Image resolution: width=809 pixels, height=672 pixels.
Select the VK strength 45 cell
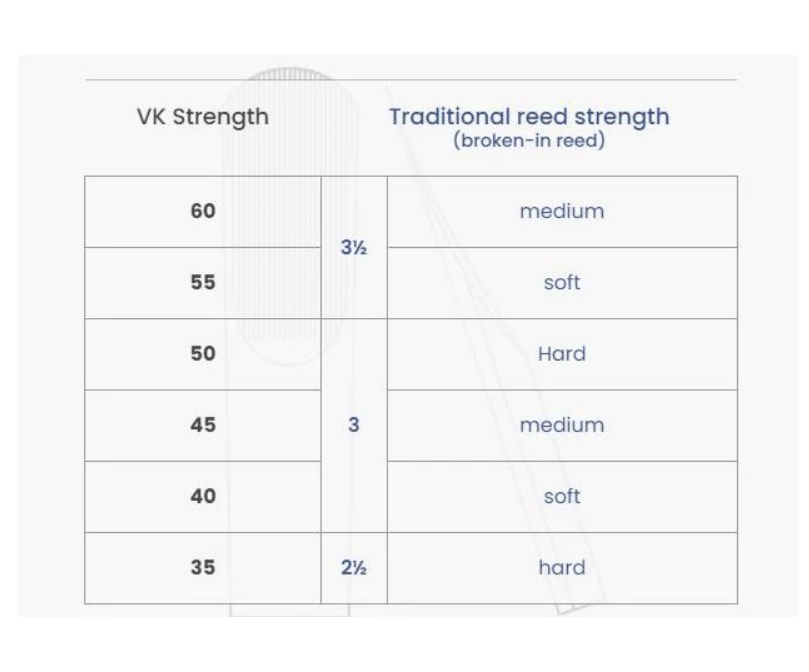pos(203,425)
